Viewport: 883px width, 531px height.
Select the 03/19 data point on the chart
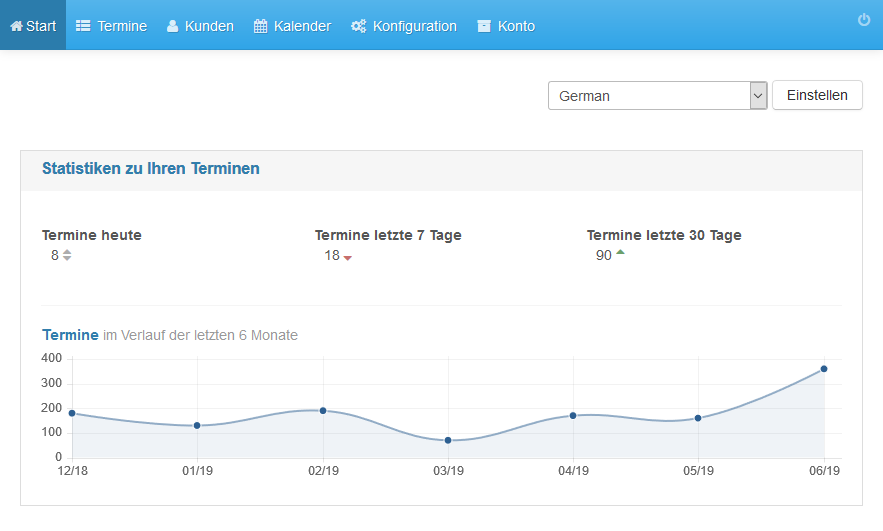(448, 440)
